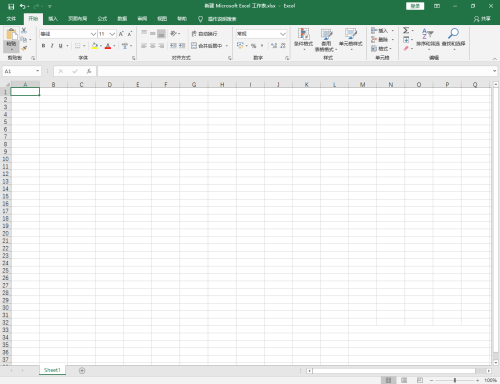Click the Insert Function fx icon
500x384 pixels.
coord(89,71)
